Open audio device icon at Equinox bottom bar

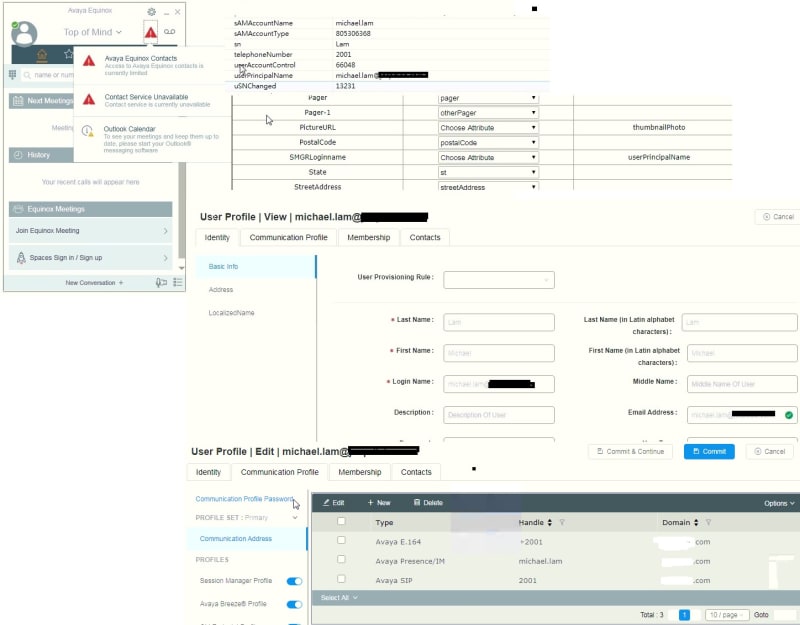pos(161,283)
